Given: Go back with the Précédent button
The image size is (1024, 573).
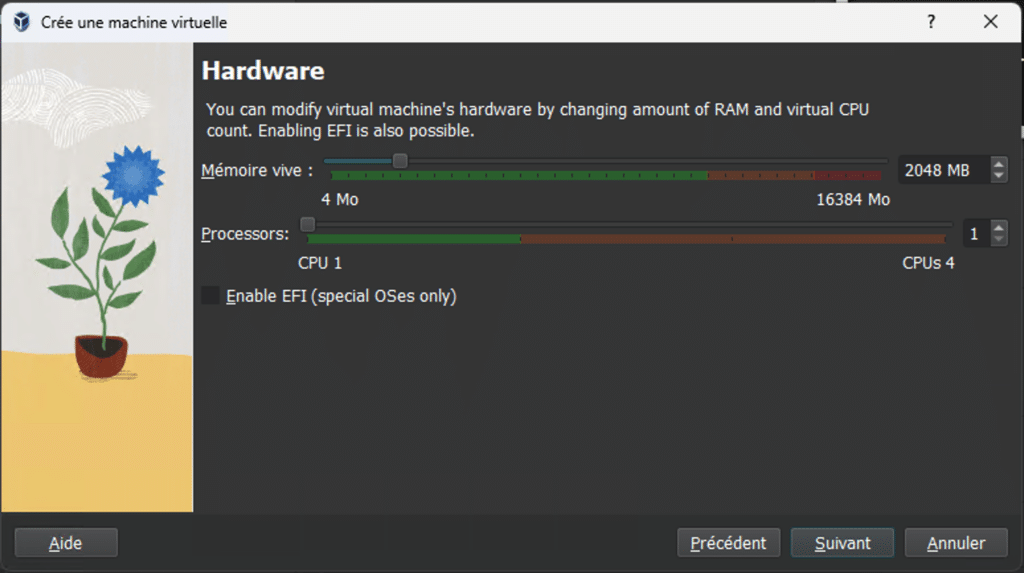Looking at the screenshot, I should (x=728, y=543).
